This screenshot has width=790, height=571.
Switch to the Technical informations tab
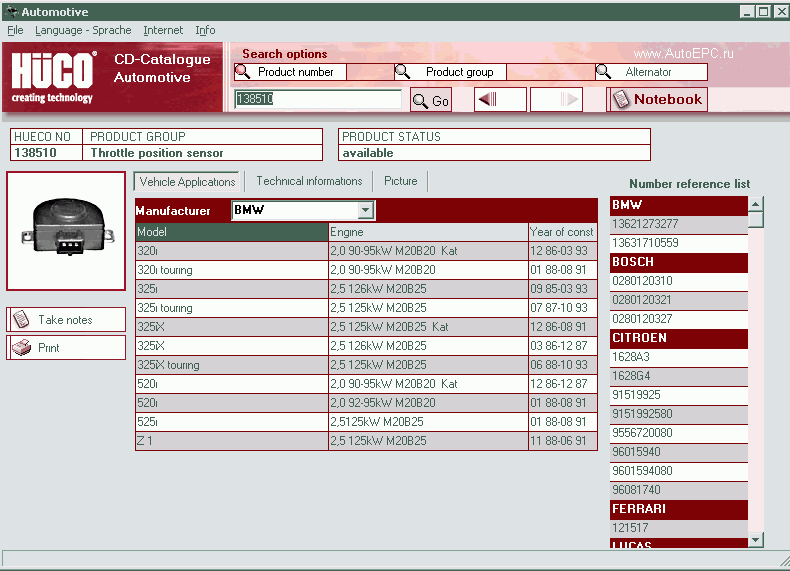point(309,181)
